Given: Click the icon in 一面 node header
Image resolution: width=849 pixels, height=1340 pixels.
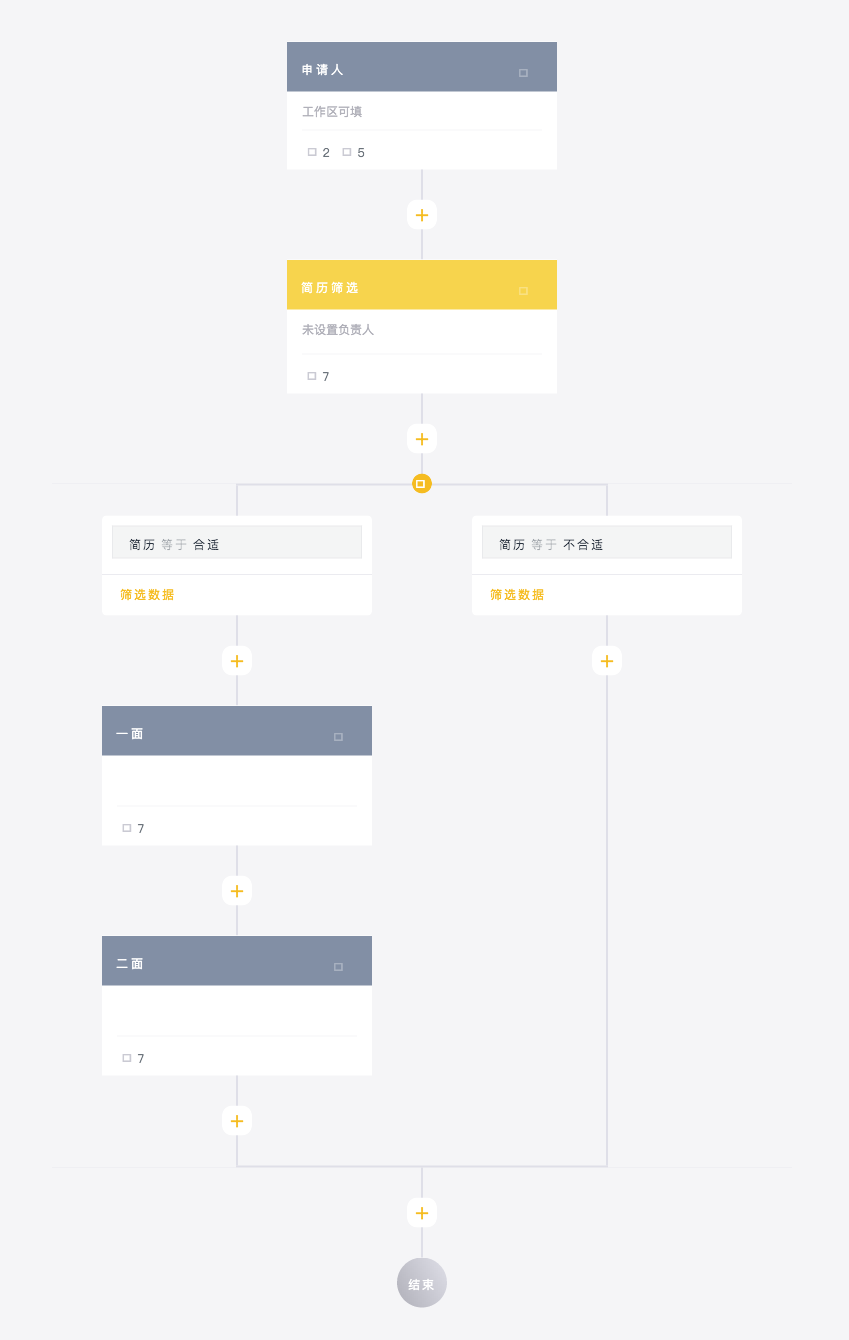Looking at the screenshot, I should click(338, 737).
